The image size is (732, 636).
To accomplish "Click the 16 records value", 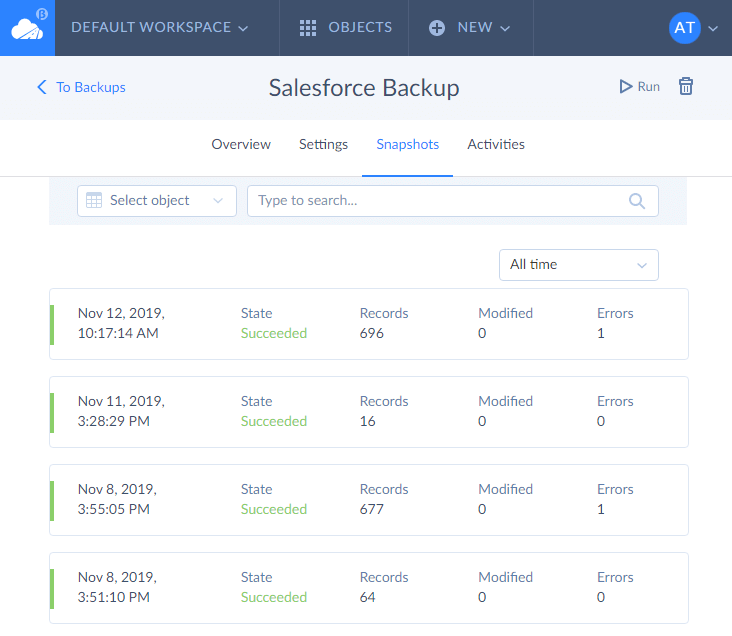I will click(x=367, y=421).
